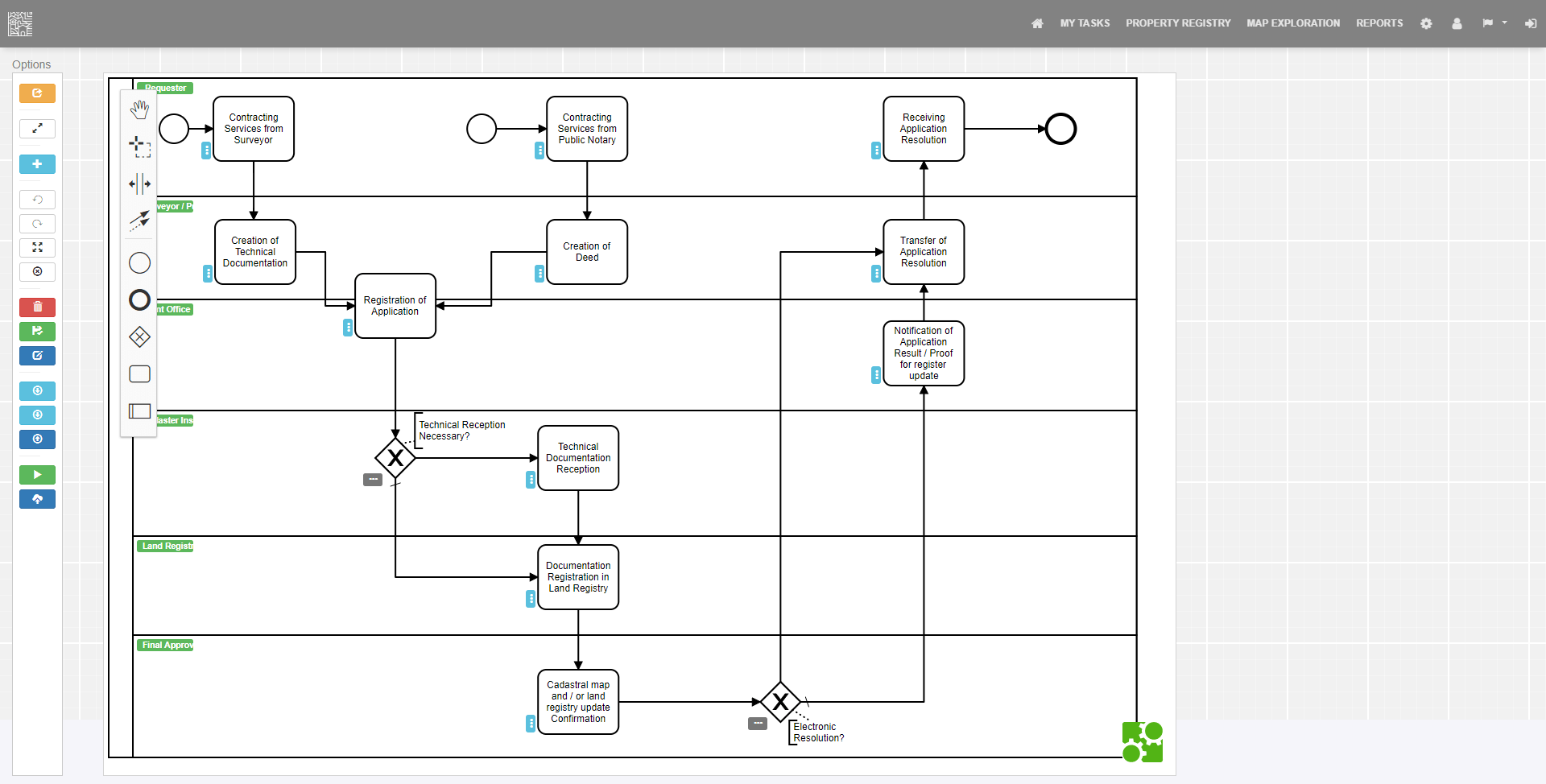The width and height of the screenshot is (1546, 784).
Task: Activate the lasso selection tool
Action: coord(139,146)
